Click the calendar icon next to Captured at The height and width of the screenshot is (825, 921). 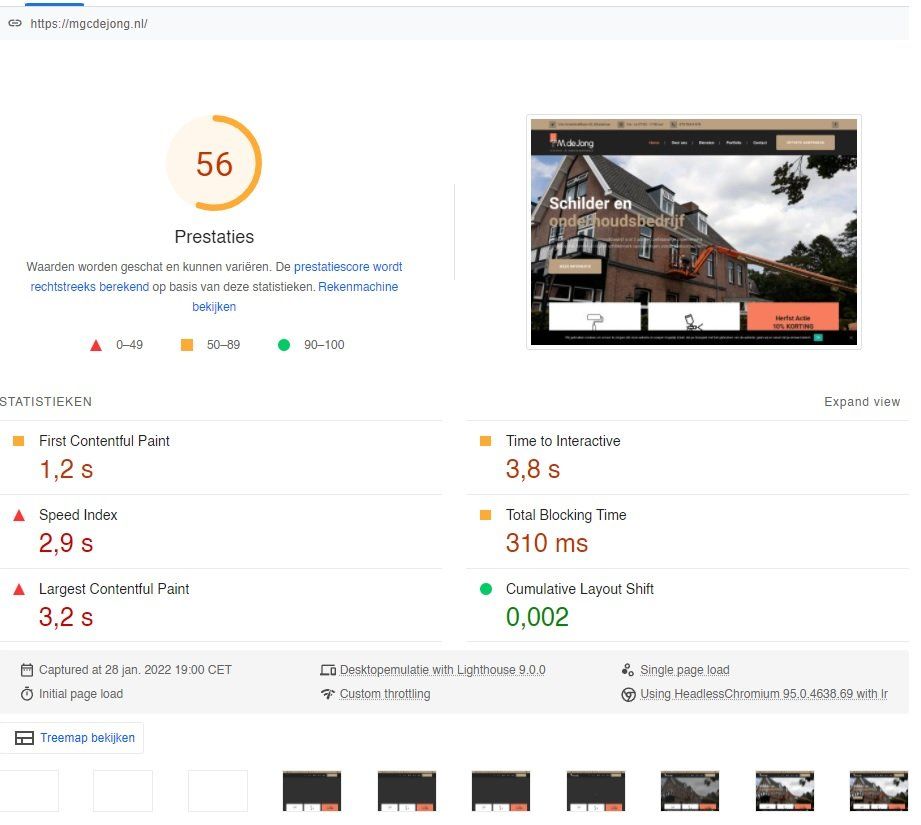click(28, 670)
